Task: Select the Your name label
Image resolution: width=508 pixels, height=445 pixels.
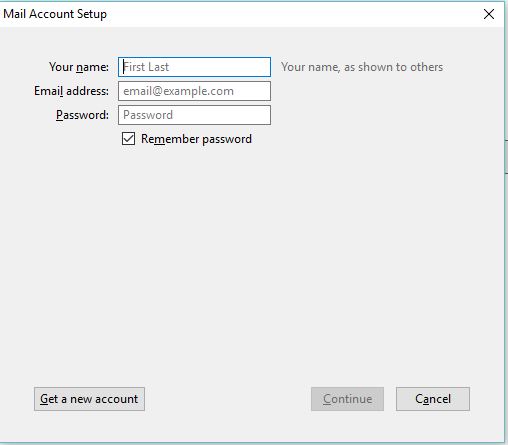Action: pyautogui.click(x=79, y=67)
